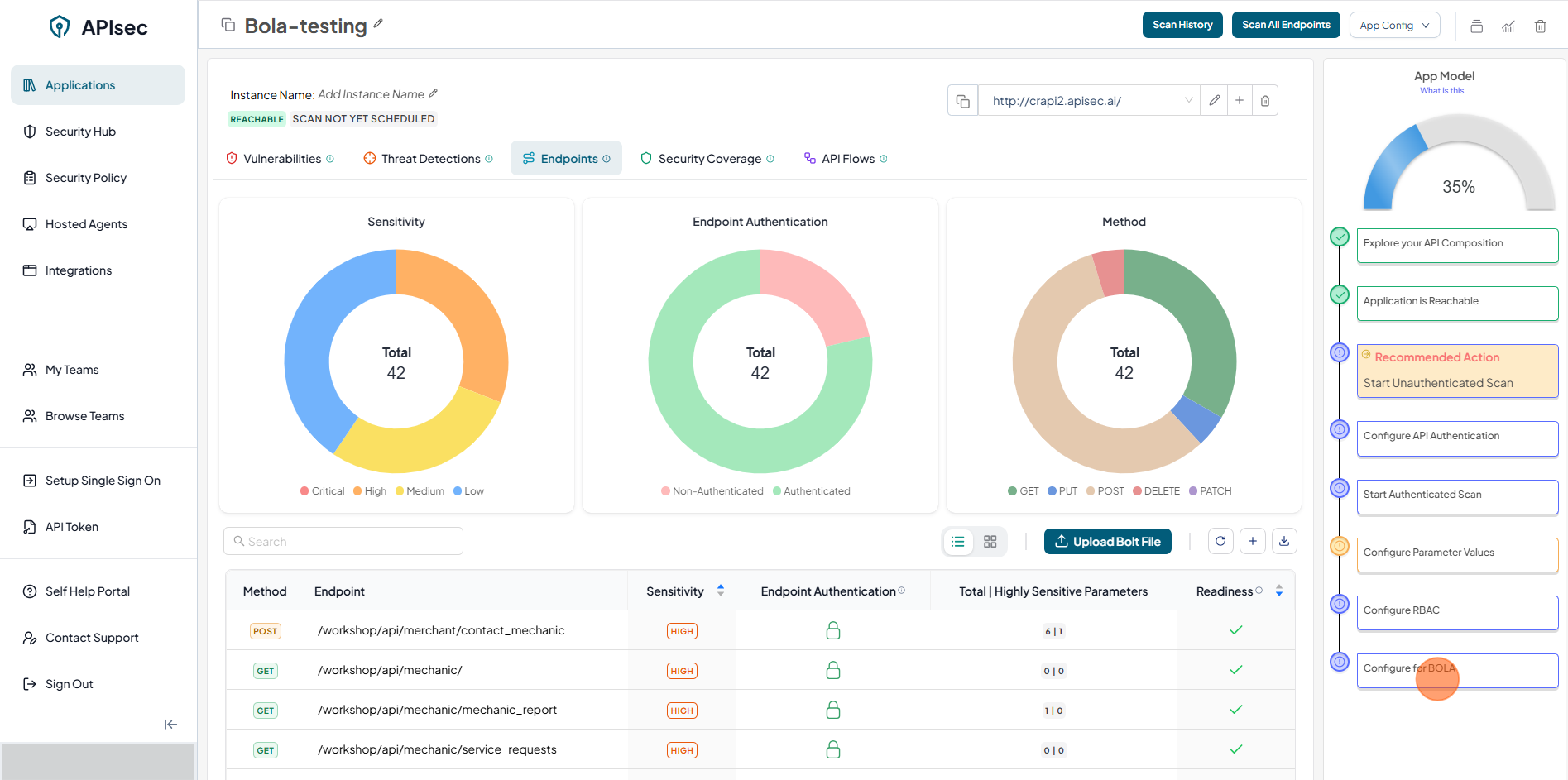Switch endpoints to list view
The image size is (1568, 780).
[x=958, y=542]
